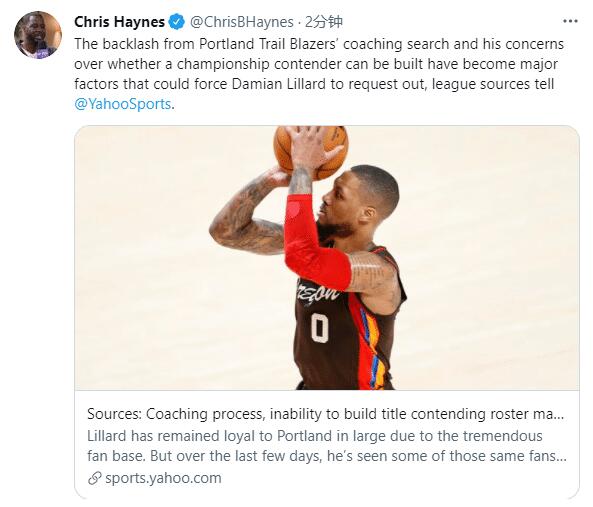Open Chris Haynes profile picture
593x507 pixels.
(x=38, y=34)
